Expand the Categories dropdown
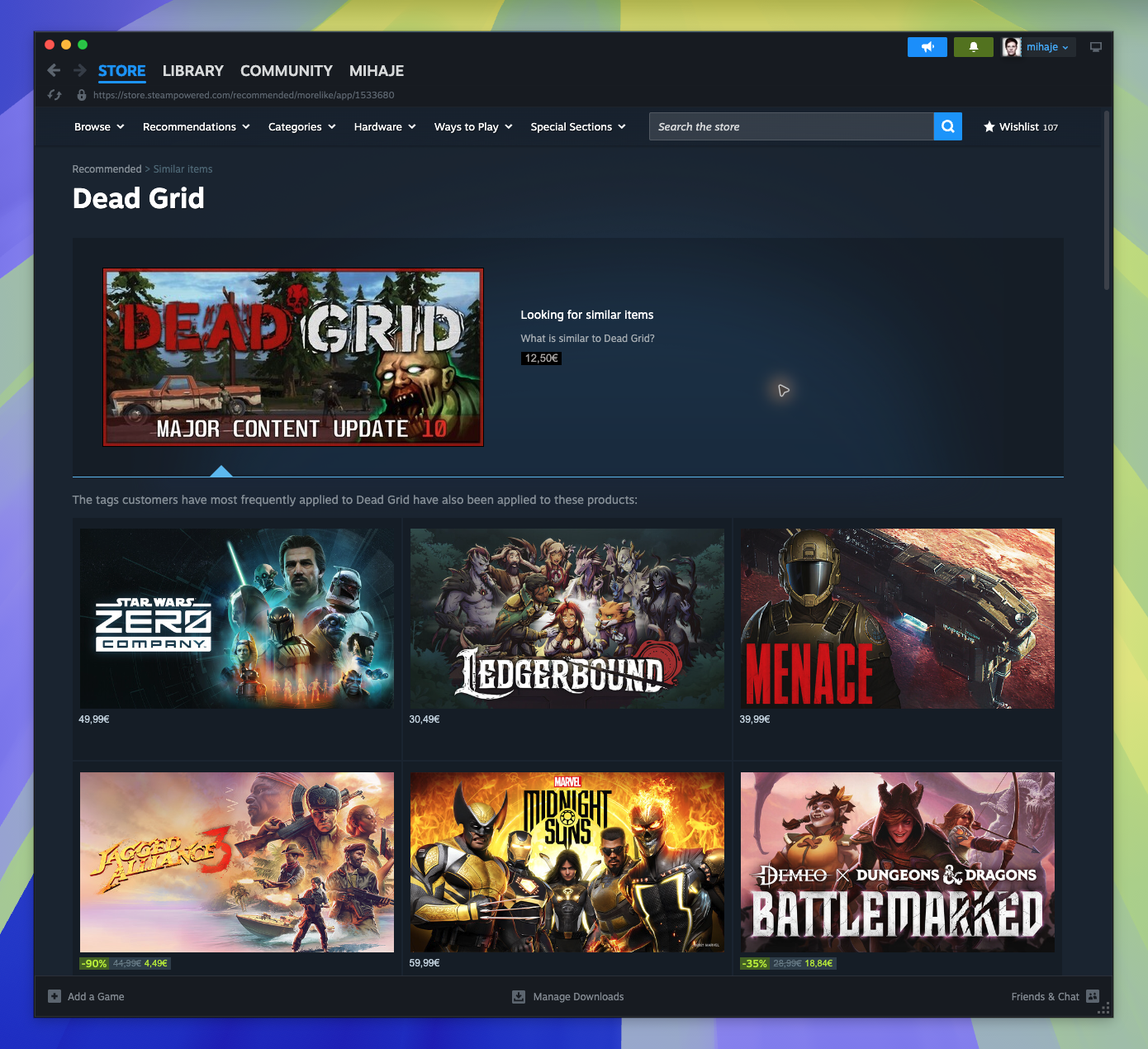Image resolution: width=1148 pixels, height=1049 pixels. point(302,126)
